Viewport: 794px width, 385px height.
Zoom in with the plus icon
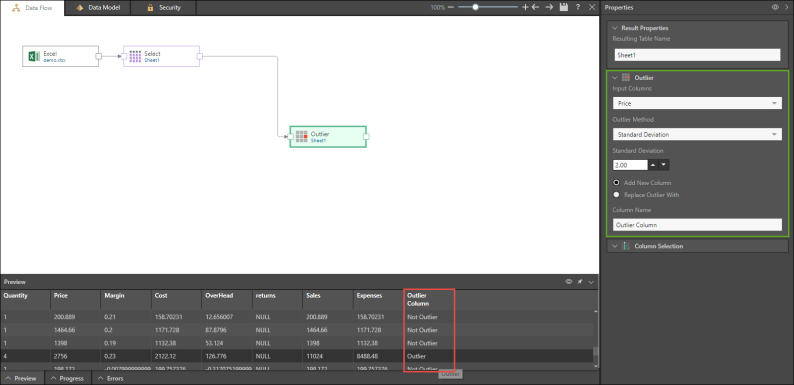[x=525, y=7]
